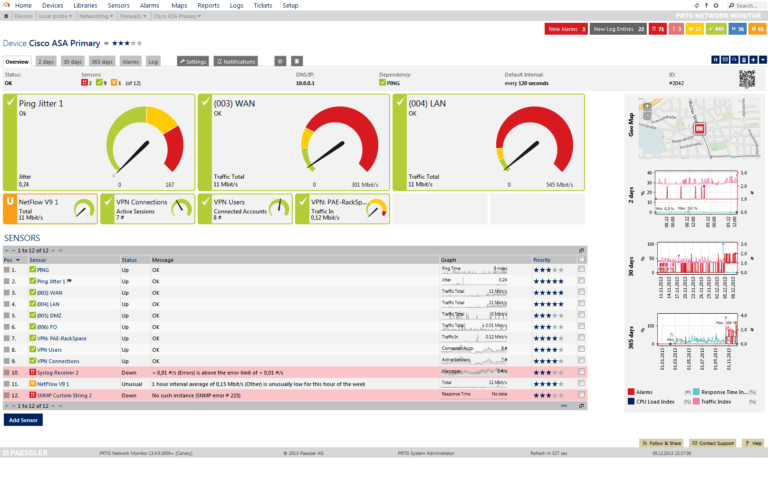Viewport: 768px width, 491px height.
Task: Scan the QR code icon for this device
Action: (748, 80)
